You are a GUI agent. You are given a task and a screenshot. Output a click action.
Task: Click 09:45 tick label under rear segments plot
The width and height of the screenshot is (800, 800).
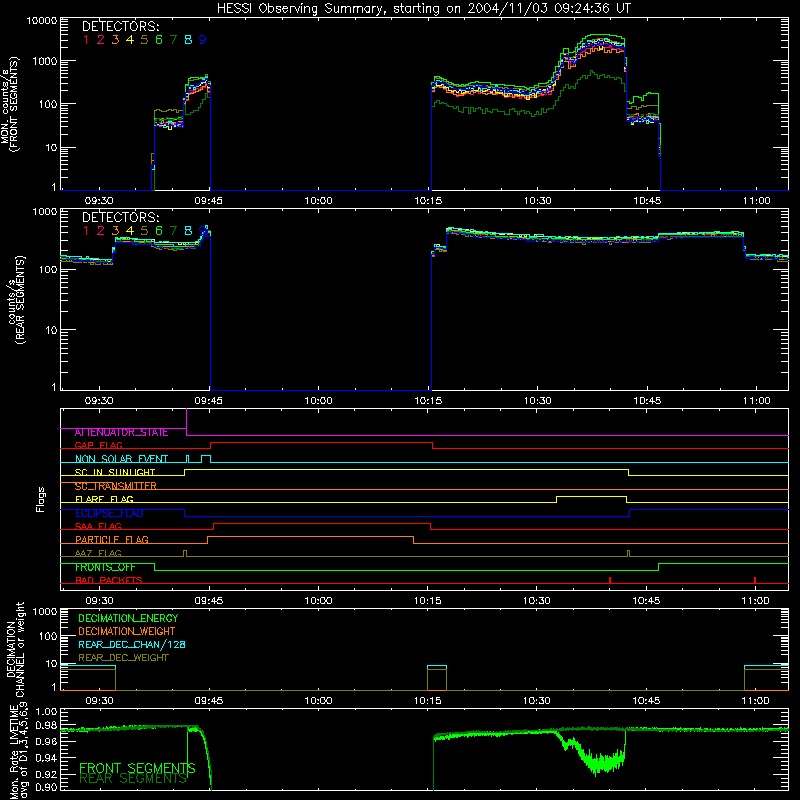[x=208, y=401]
